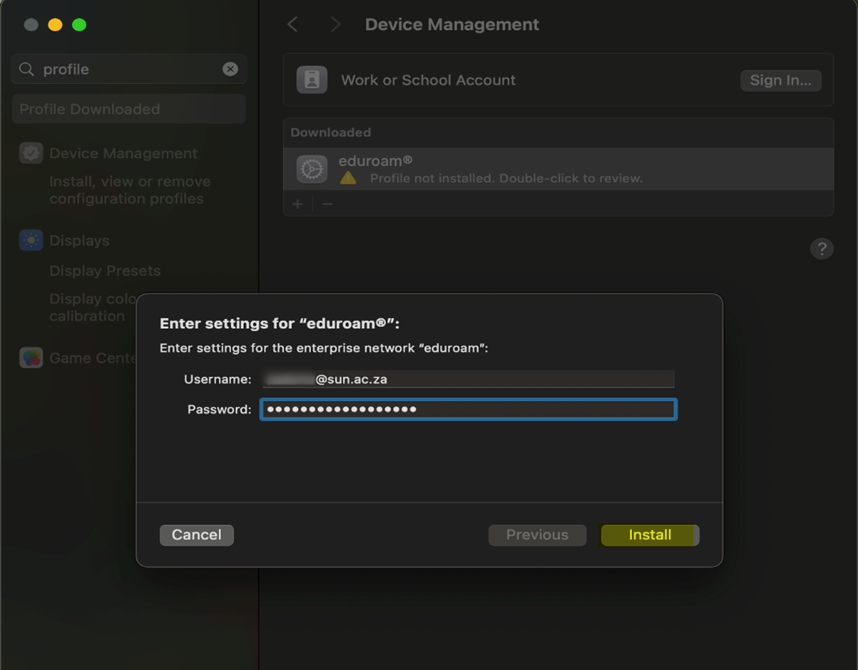Click the Cancel button in dialog

tap(196, 535)
